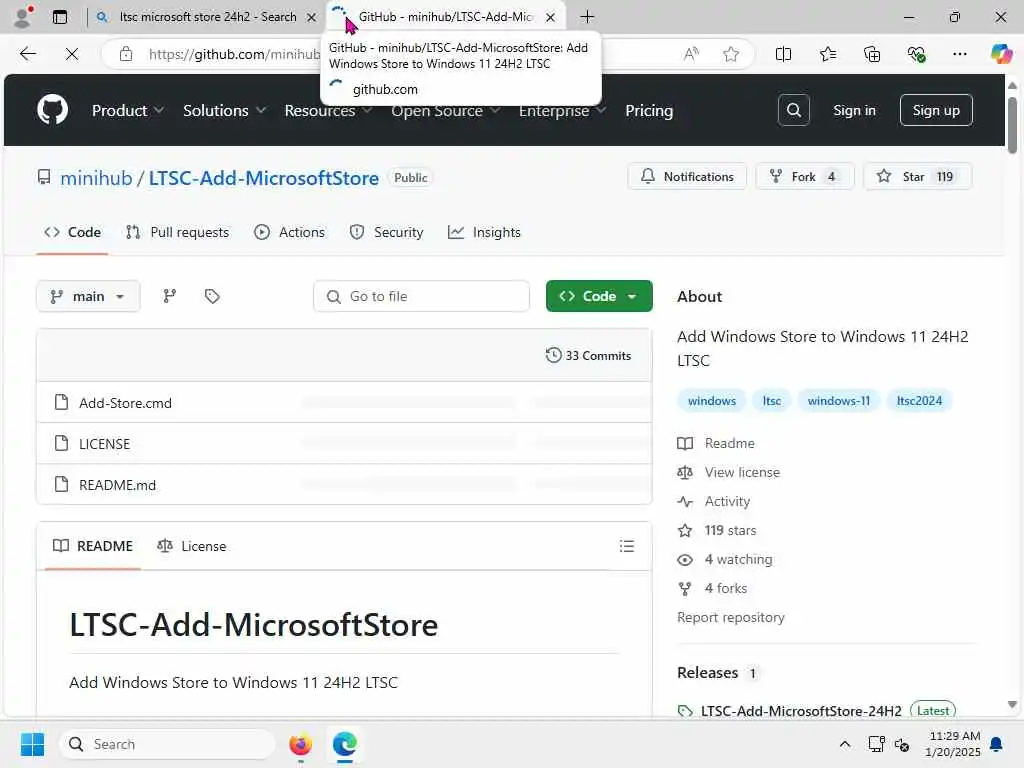Viewport: 1024px width, 768px height.
Task: Open the Add-Store.cmd file
Action: click(125, 403)
